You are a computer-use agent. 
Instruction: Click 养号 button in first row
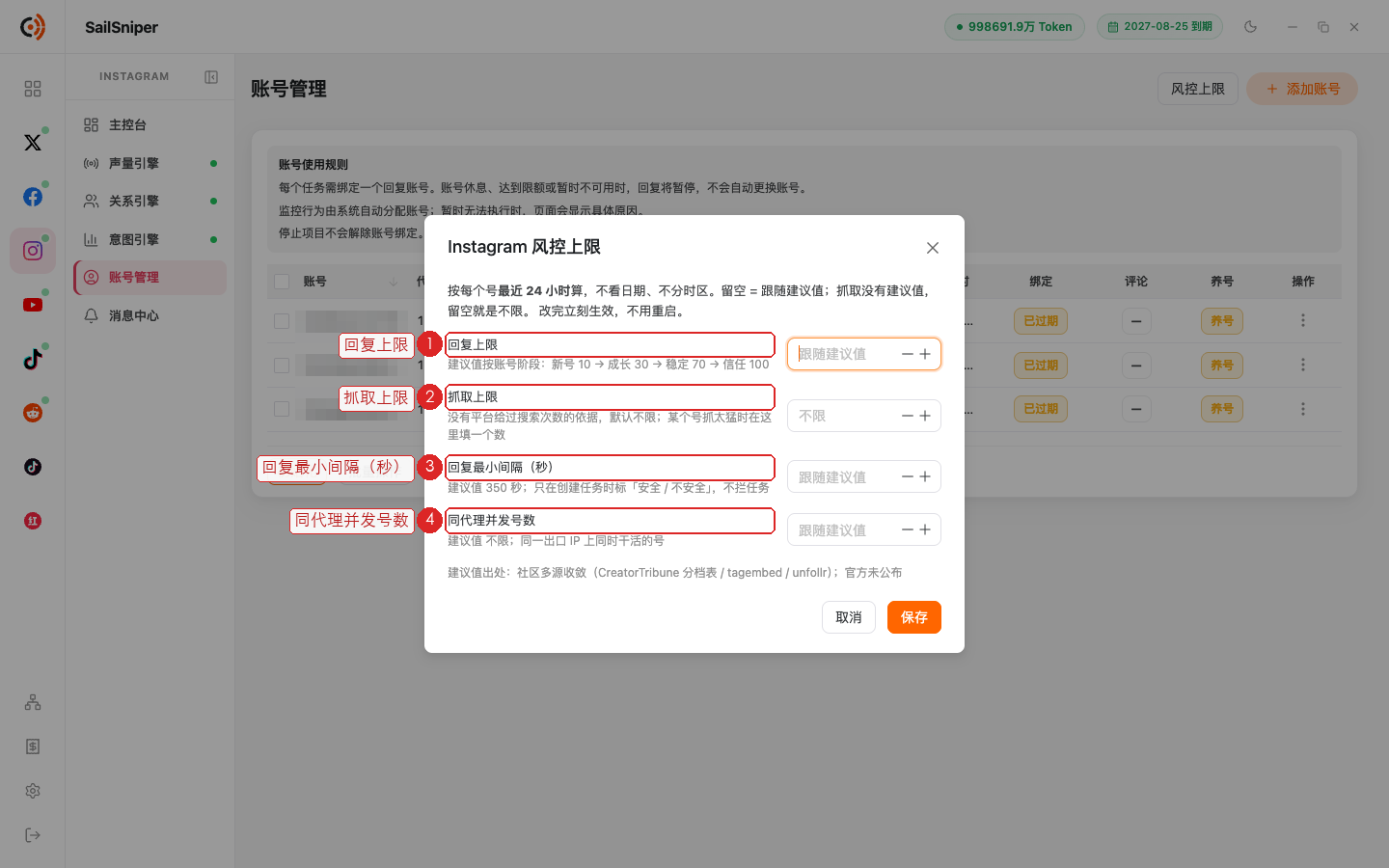point(1222,321)
